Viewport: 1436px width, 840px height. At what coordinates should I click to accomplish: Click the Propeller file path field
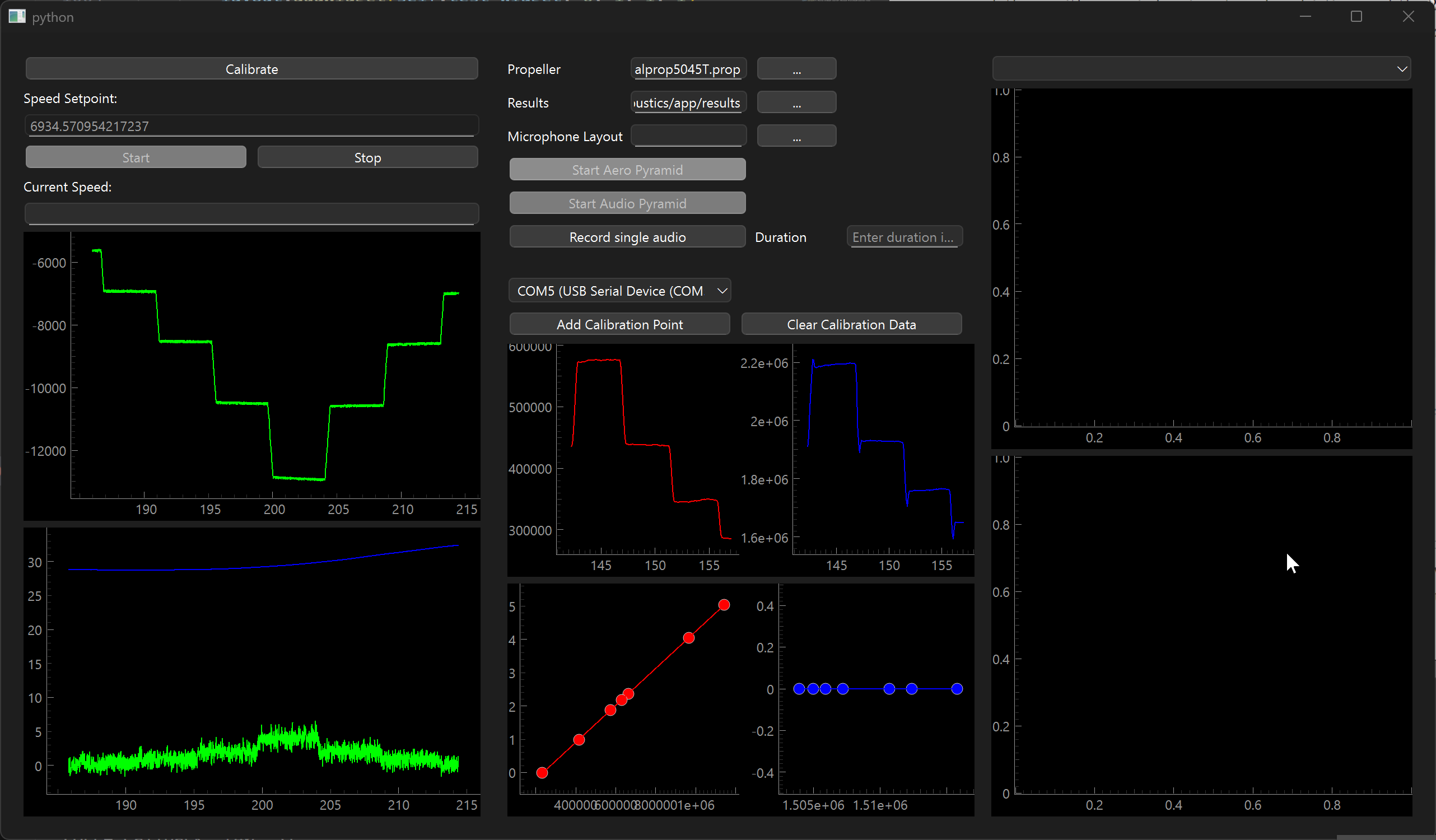coord(688,69)
